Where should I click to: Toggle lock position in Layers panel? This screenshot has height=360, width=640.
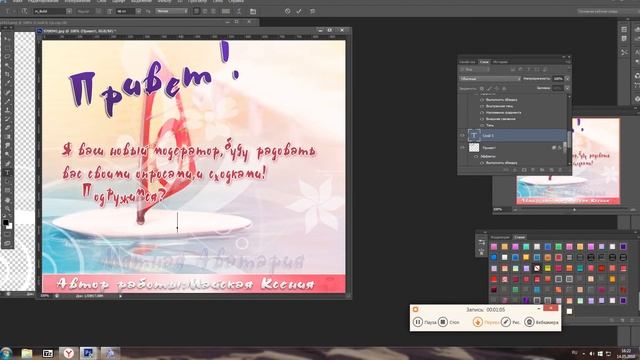coord(497,88)
